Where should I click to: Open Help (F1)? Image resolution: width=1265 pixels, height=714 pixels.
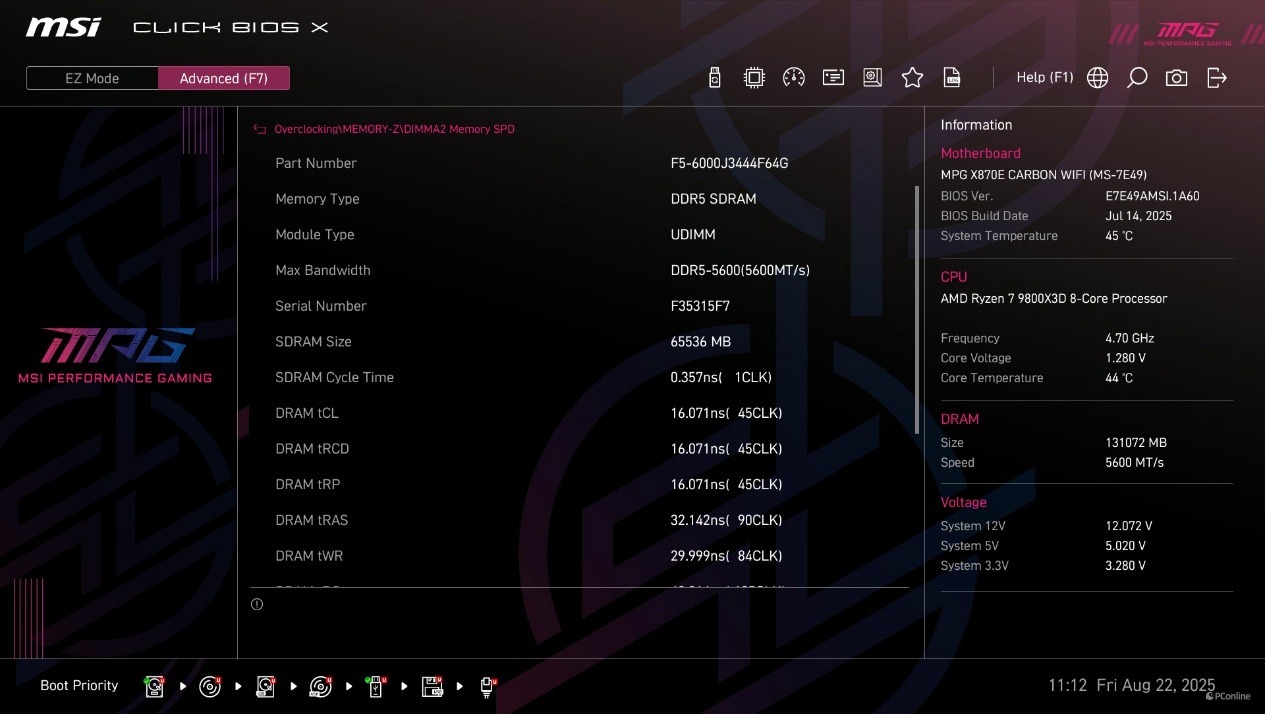tap(1044, 77)
